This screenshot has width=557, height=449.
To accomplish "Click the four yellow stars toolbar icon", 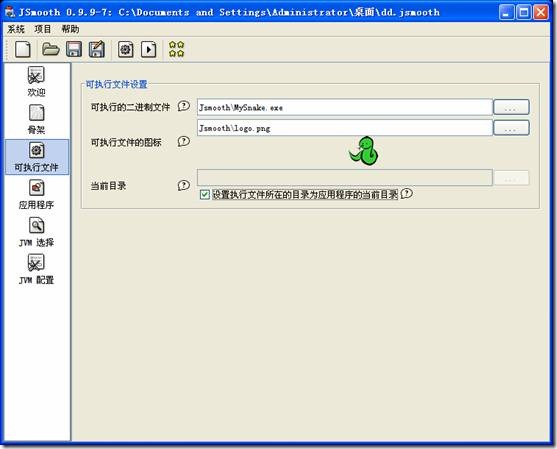I will pyautogui.click(x=177, y=49).
